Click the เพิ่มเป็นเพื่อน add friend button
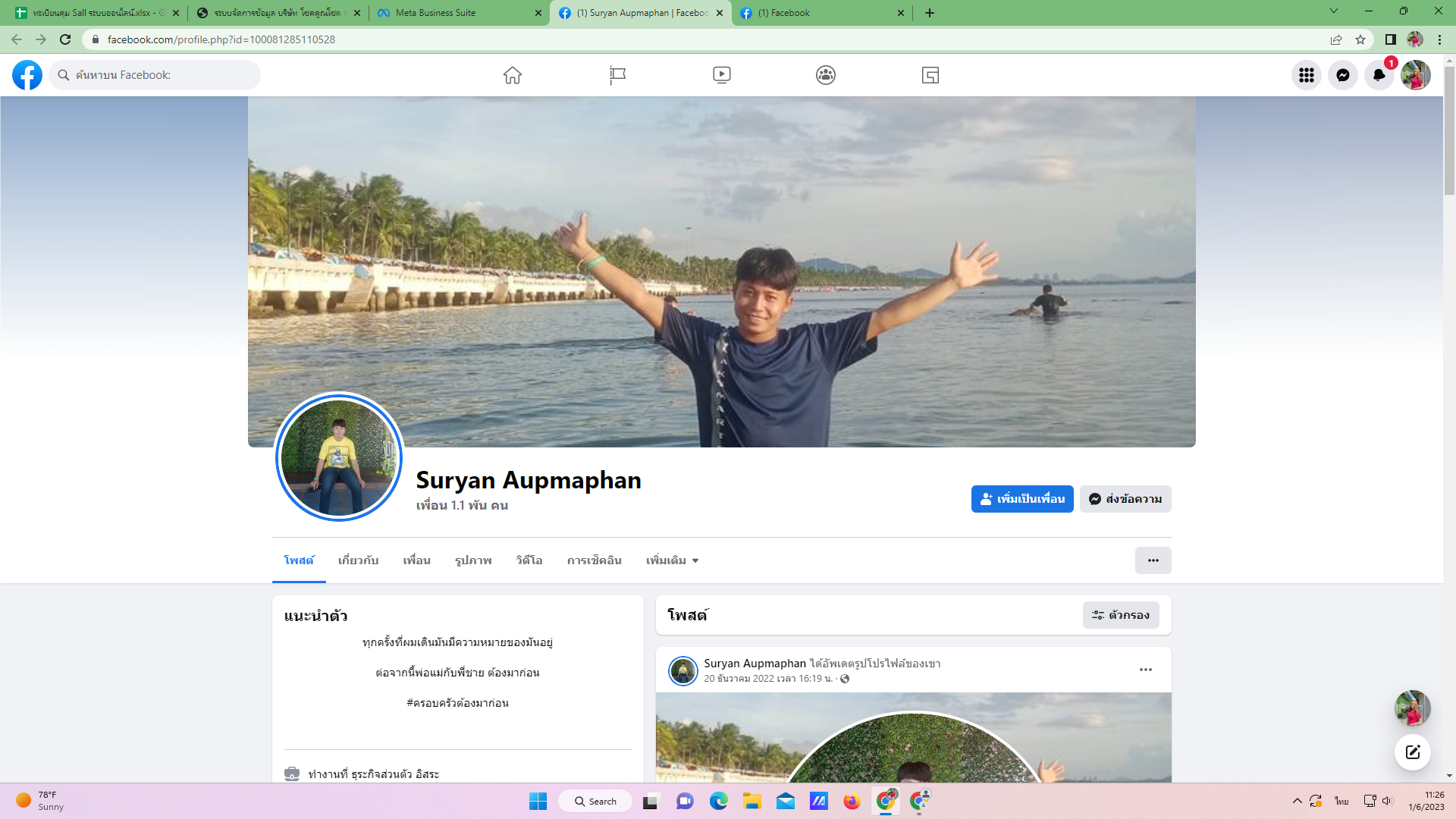This screenshot has width=1456, height=819. [x=1021, y=499]
